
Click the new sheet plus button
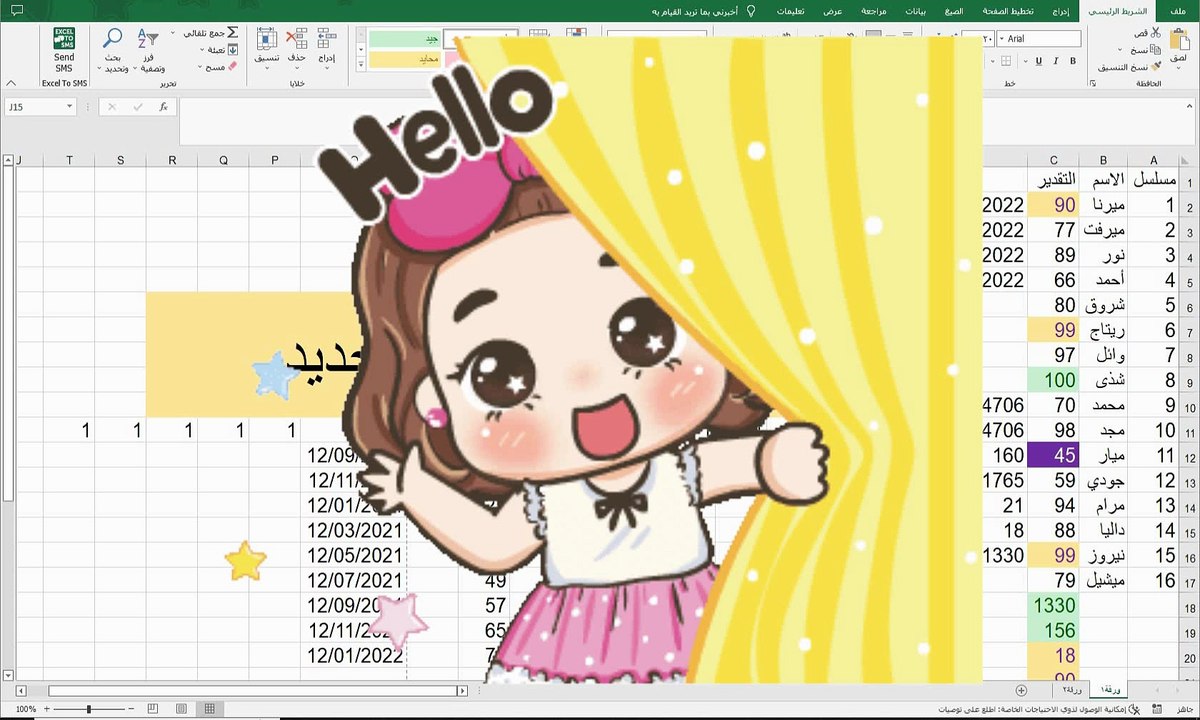(x=1020, y=689)
